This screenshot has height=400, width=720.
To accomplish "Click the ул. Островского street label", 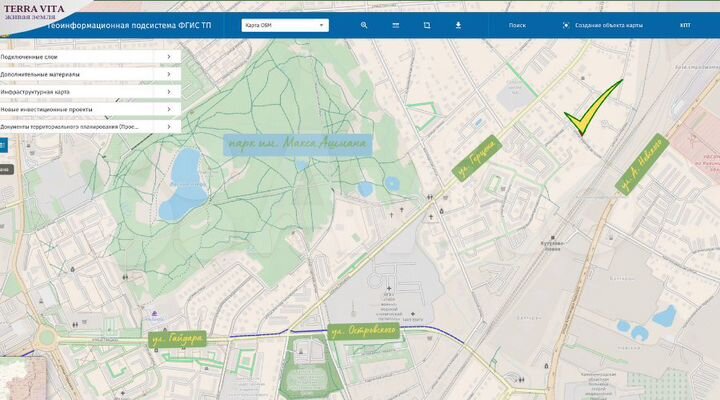I will pos(365,331).
